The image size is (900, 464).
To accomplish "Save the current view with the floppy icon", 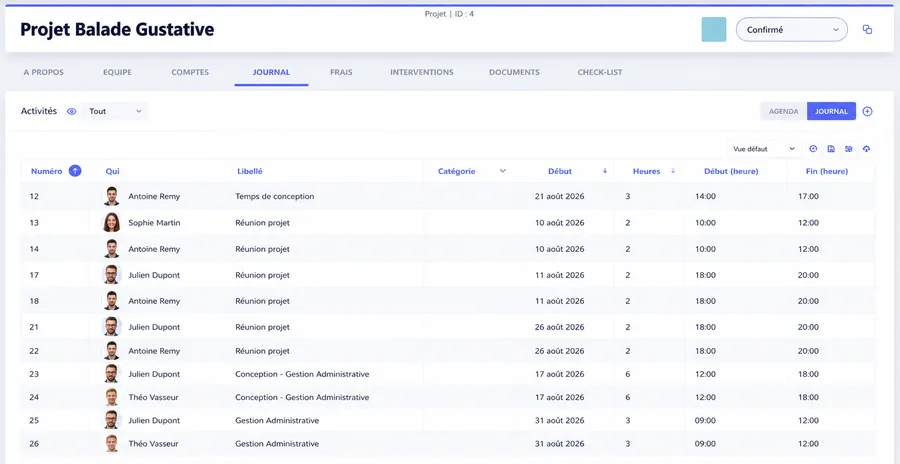I will (x=831, y=149).
